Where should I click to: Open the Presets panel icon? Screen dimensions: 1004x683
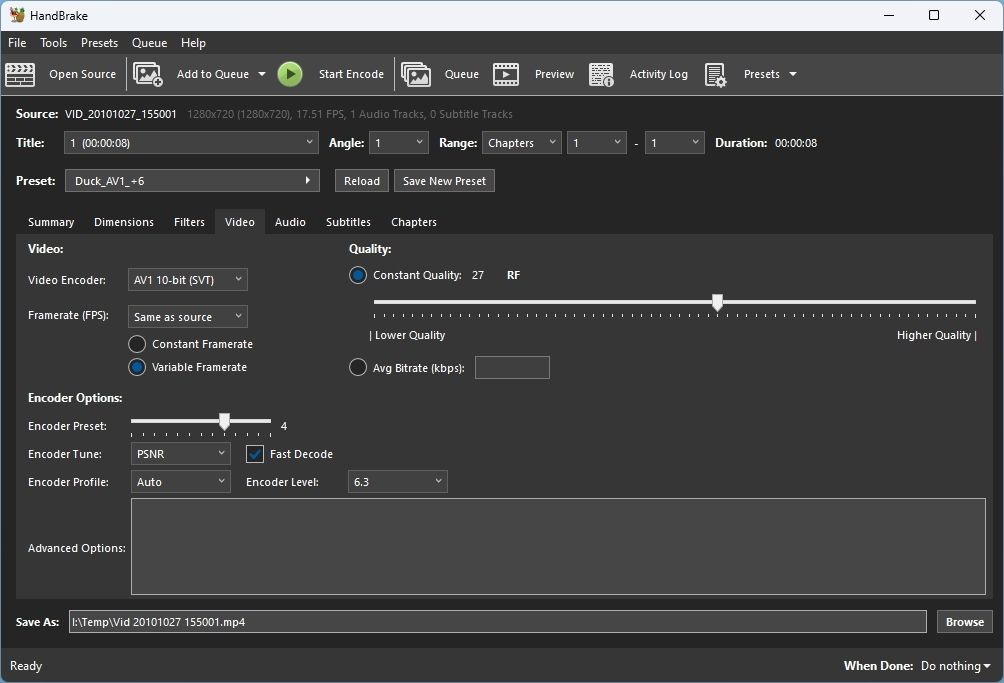[716, 74]
